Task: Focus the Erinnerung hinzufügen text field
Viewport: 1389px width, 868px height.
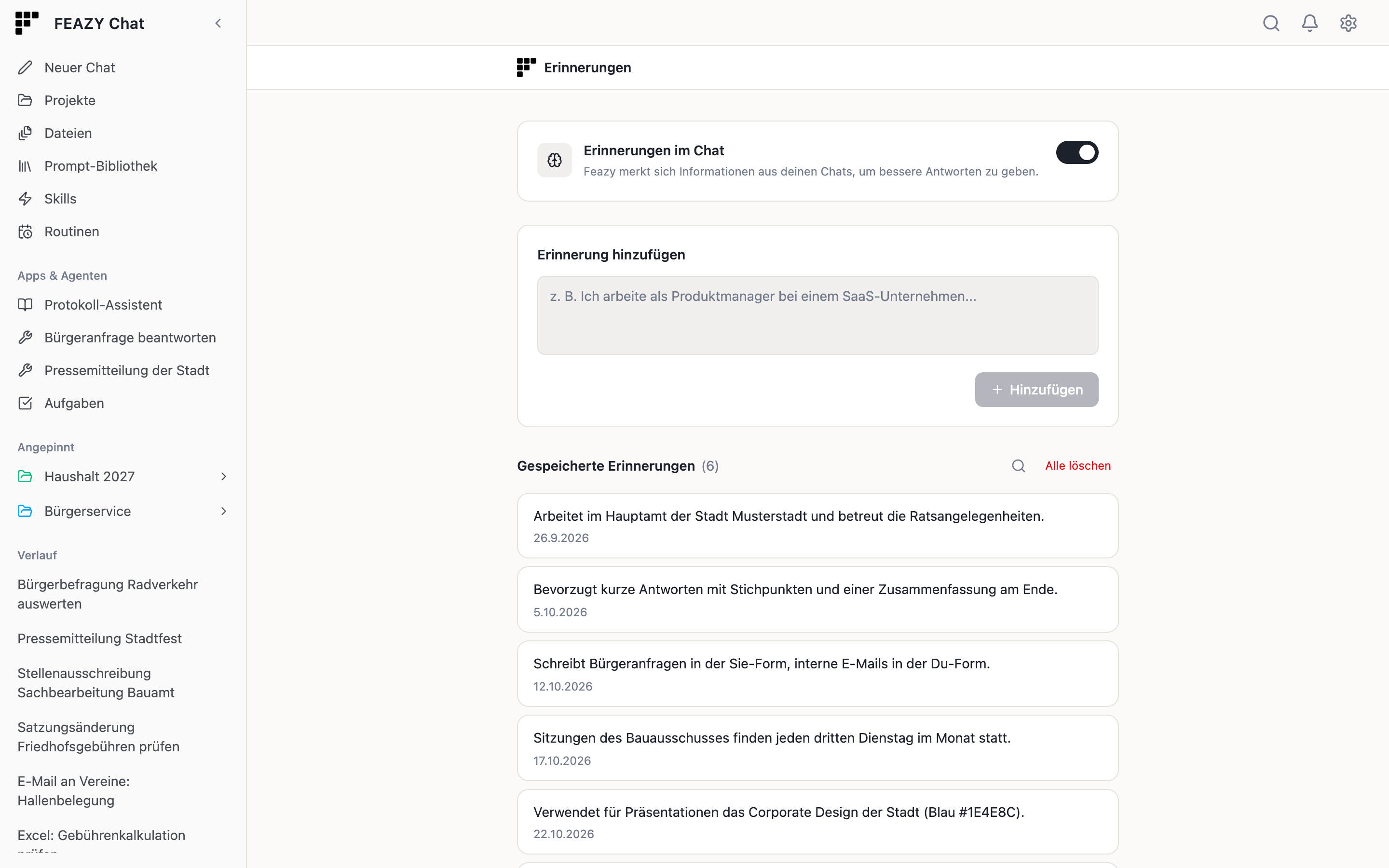Action: [x=817, y=315]
